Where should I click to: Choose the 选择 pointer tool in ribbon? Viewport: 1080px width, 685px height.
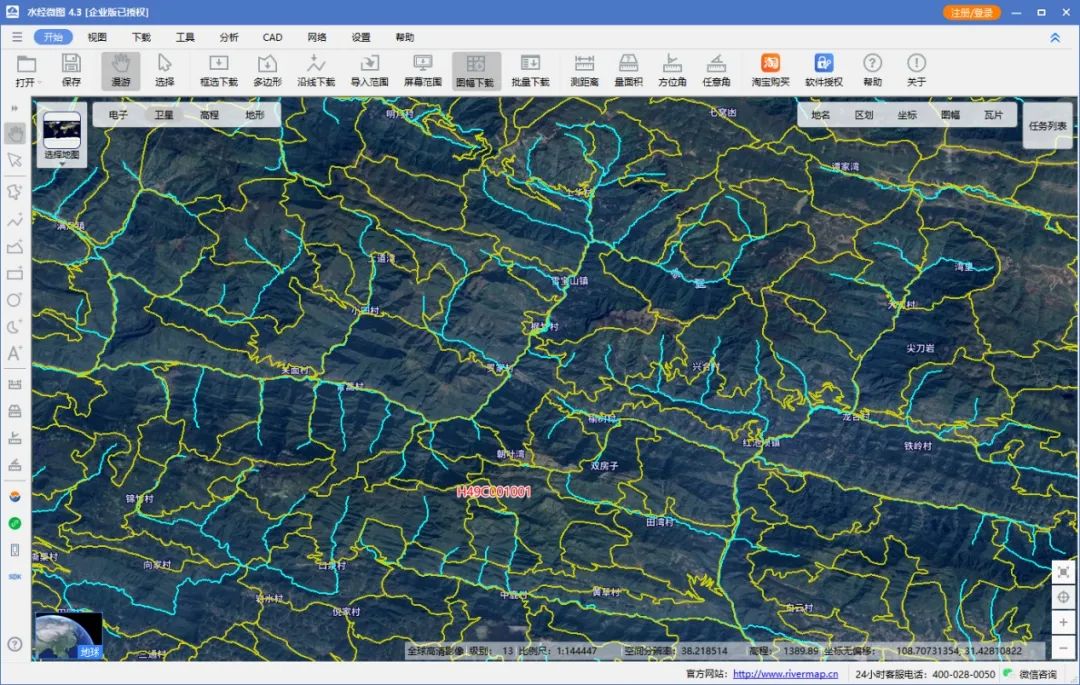(165, 71)
